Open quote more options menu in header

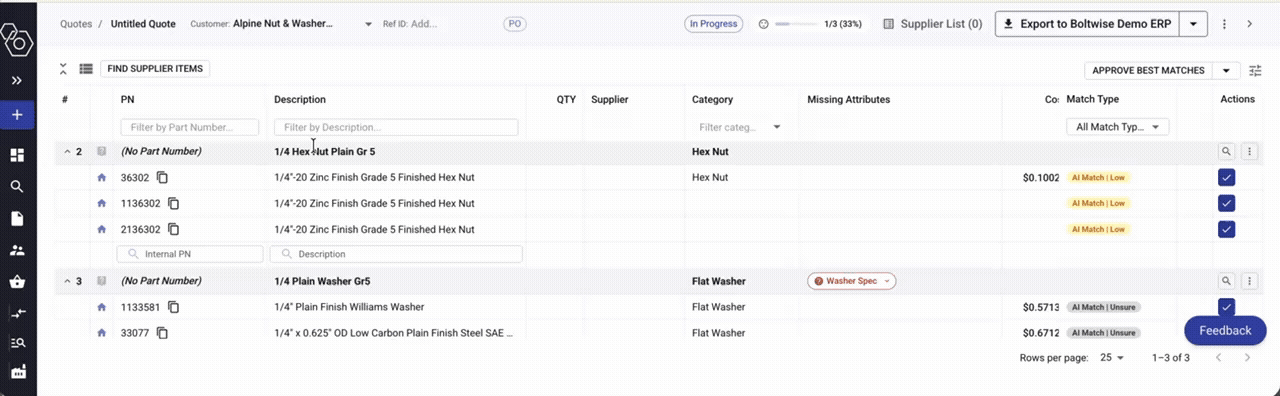click(1224, 23)
